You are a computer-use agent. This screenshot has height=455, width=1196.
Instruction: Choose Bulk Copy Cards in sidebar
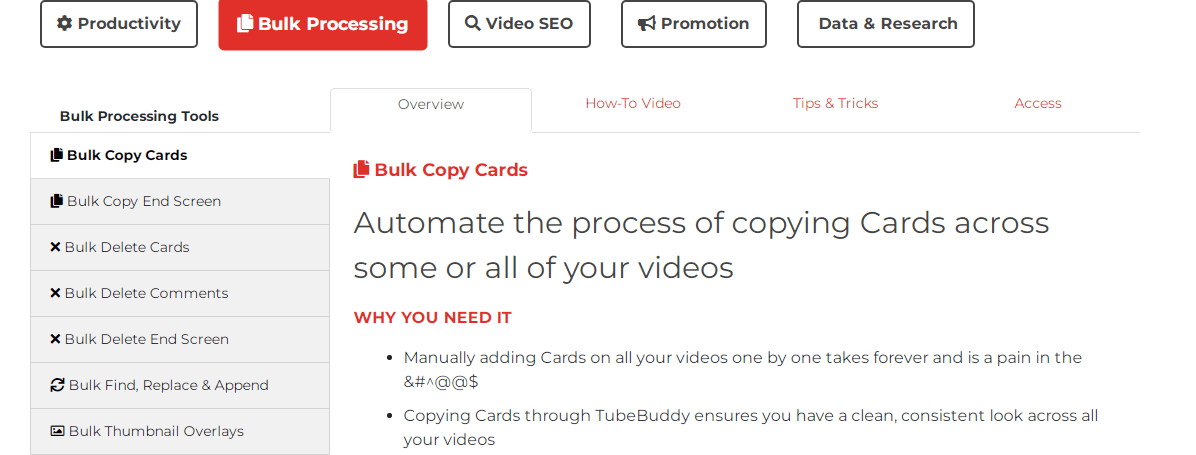(180, 155)
